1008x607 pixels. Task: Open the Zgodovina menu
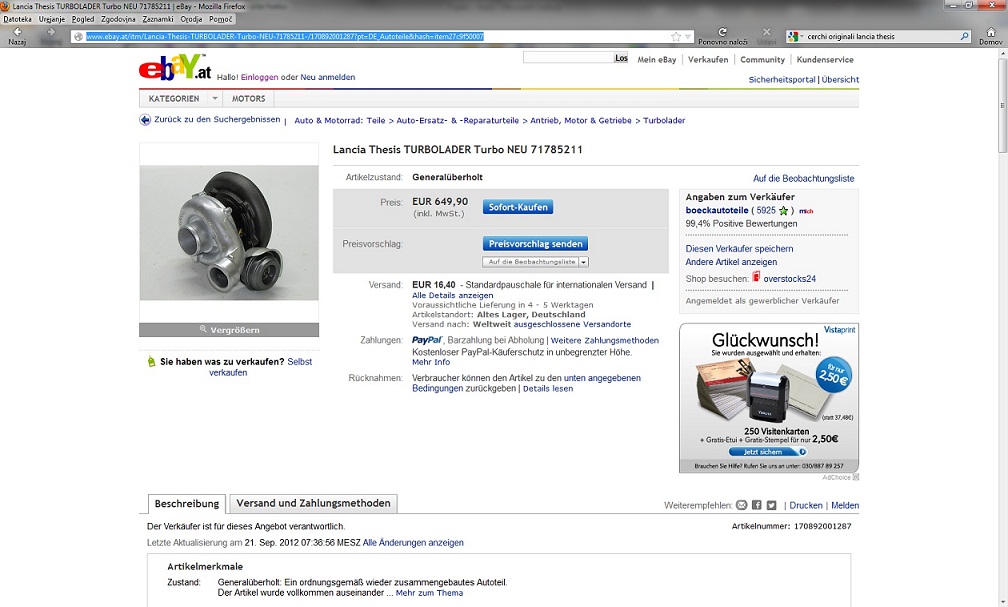(118, 19)
